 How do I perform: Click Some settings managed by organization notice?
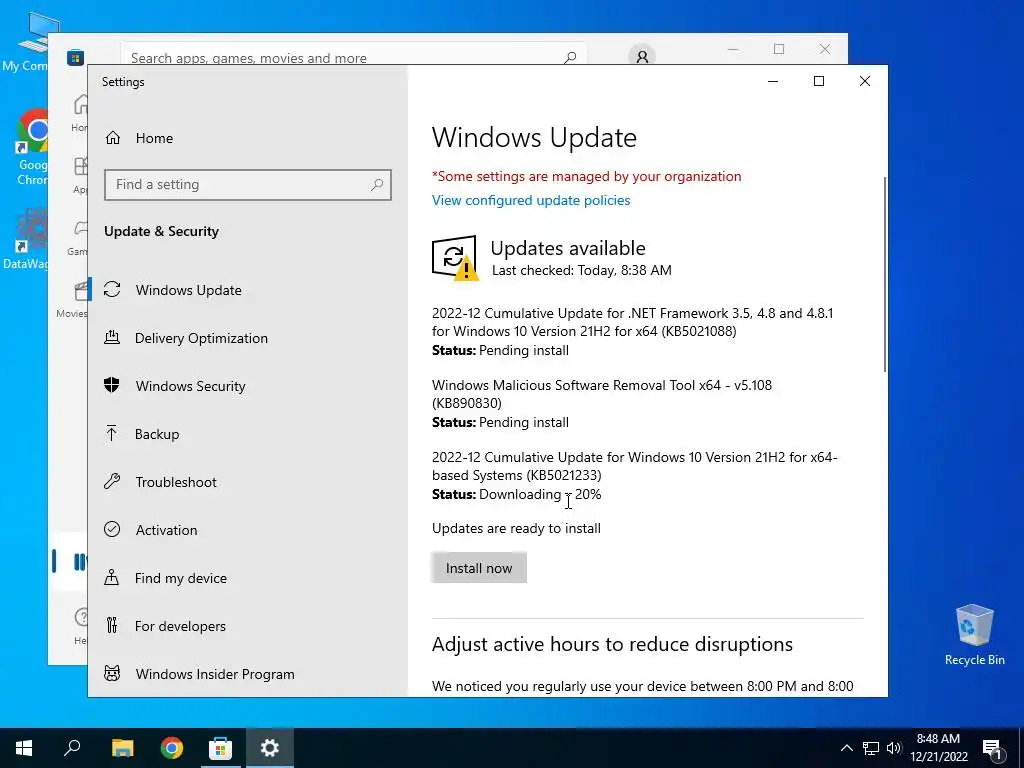[x=586, y=176]
